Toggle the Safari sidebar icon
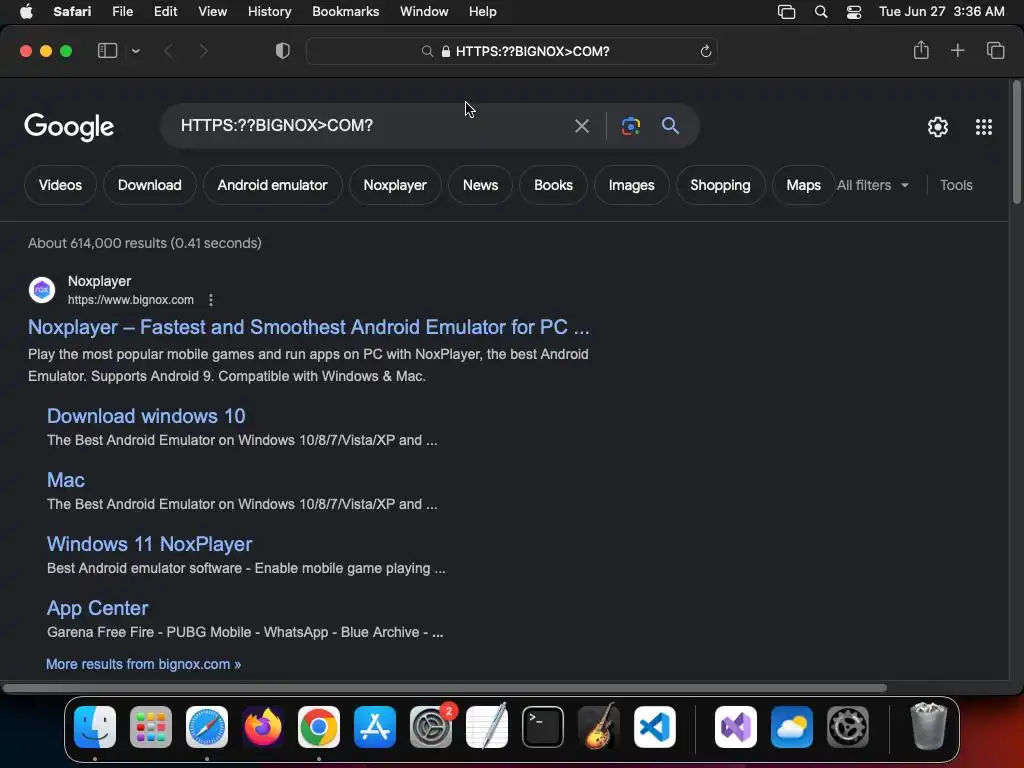Screen dimensions: 1024x768 pyautogui.click(x=107, y=51)
